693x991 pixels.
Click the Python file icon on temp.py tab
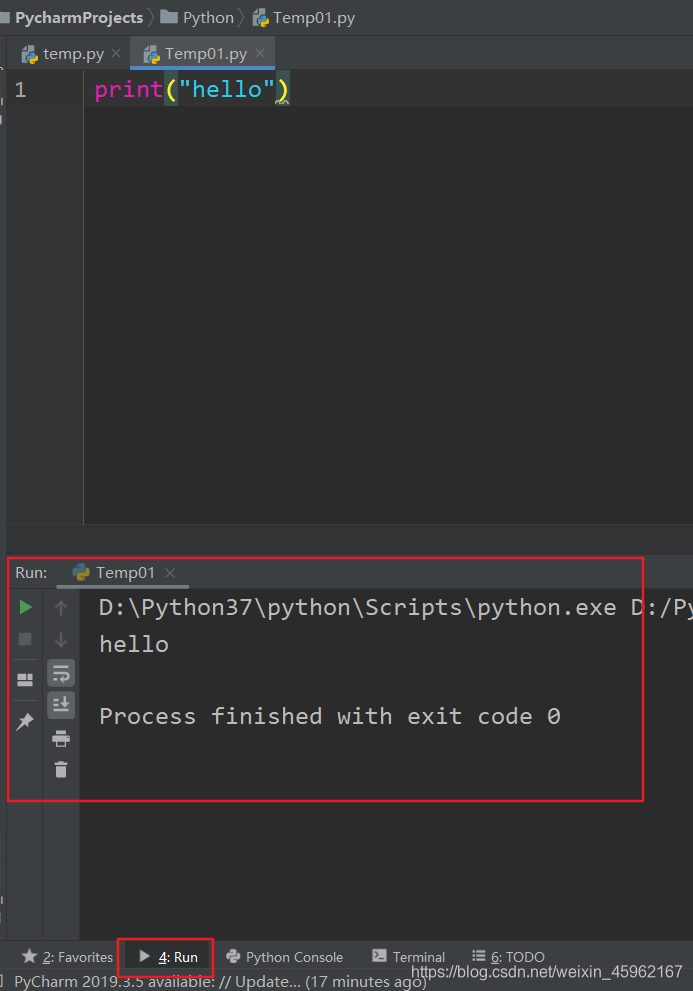coord(30,55)
